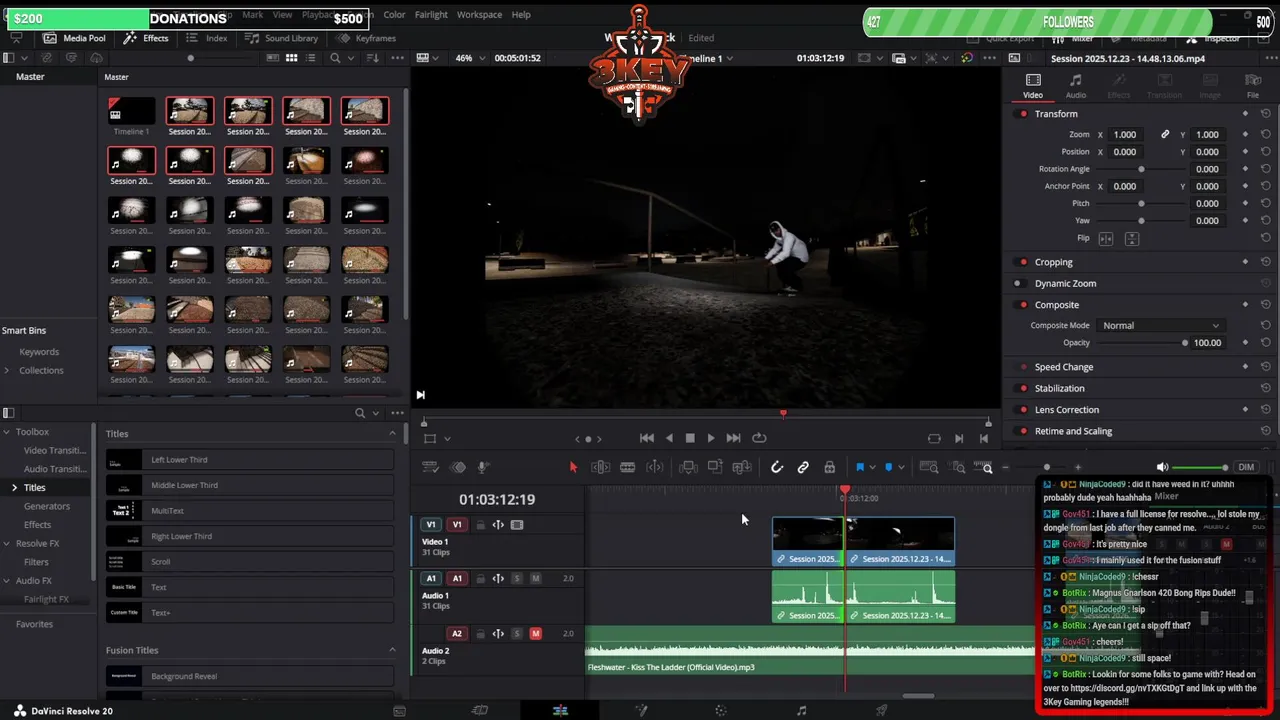Open the Fairlight menu
Viewport: 1280px width, 720px height.
click(x=431, y=15)
